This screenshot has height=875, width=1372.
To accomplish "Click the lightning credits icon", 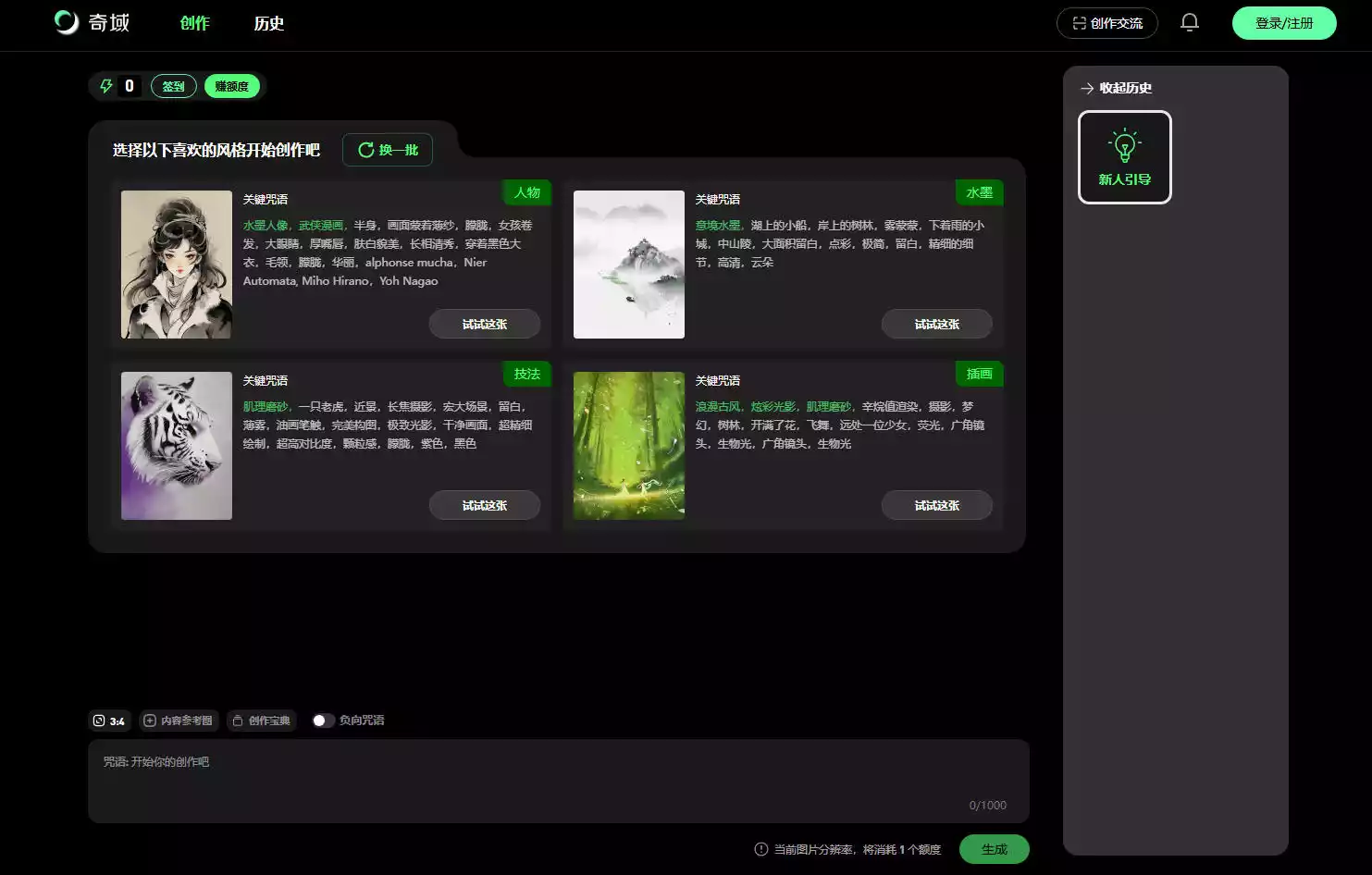I will (x=106, y=86).
